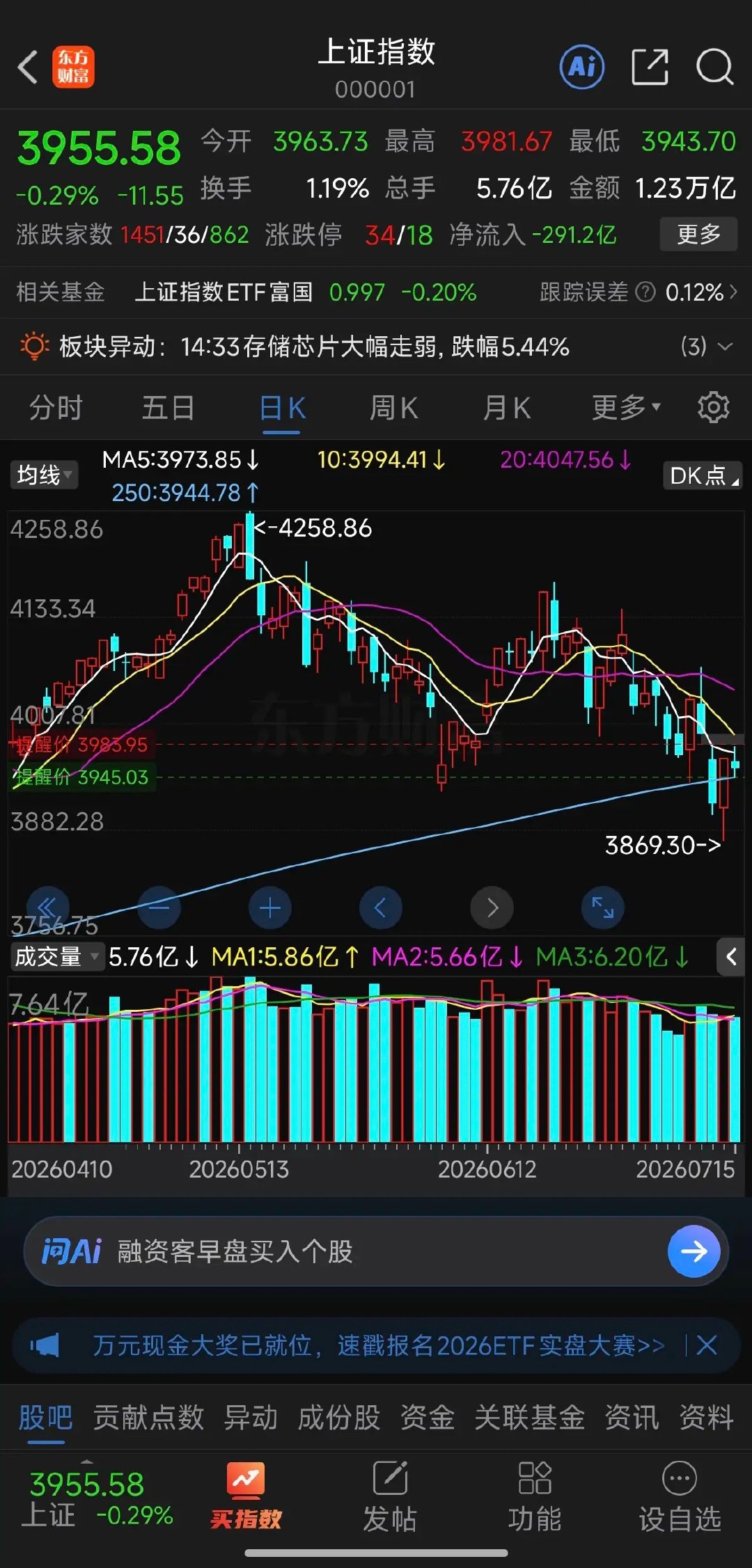Tap the megaphone announcement icon
The width and height of the screenshot is (752, 1568).
click(x=45, y=1345)
